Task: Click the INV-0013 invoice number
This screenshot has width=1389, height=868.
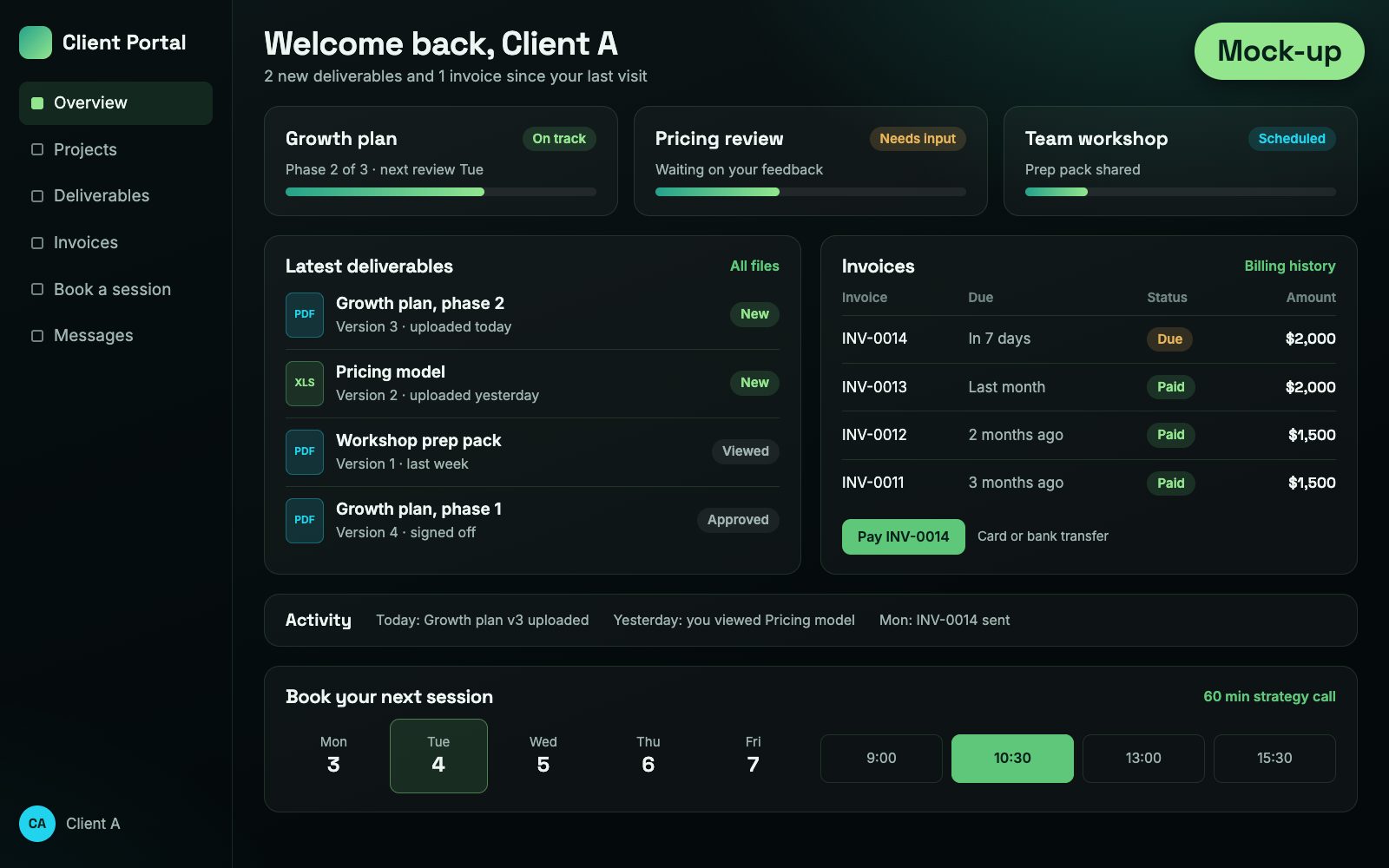Action: (874, 387)
